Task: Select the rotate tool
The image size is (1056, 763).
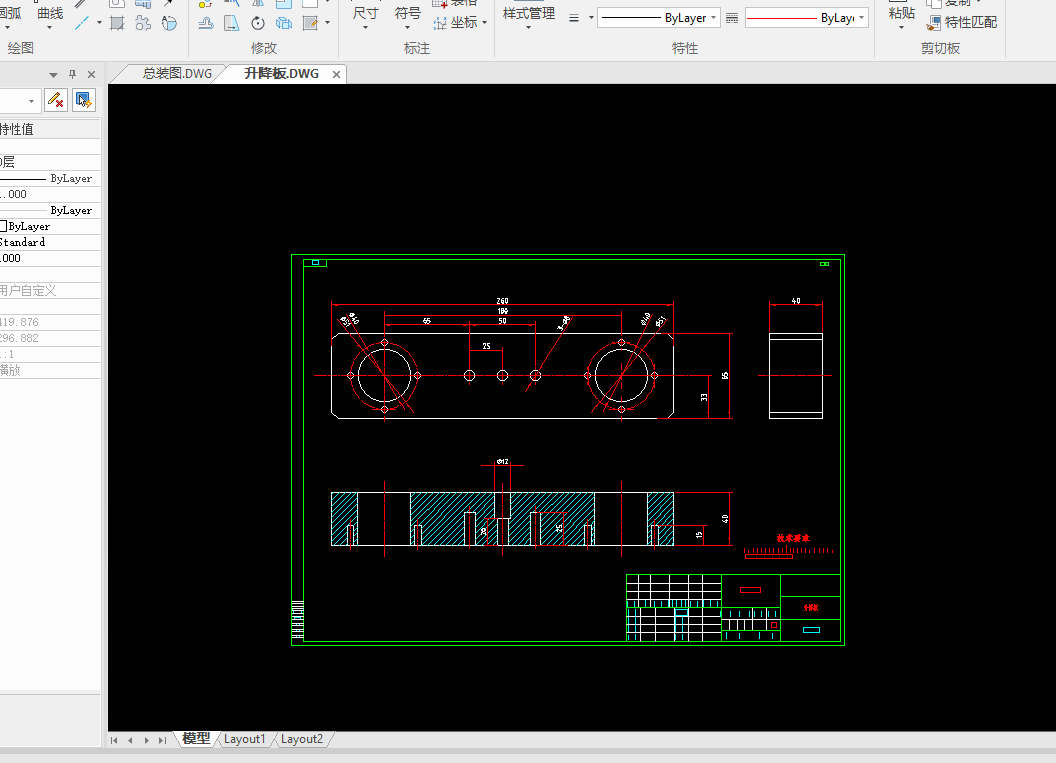Action: click(258, 23)
